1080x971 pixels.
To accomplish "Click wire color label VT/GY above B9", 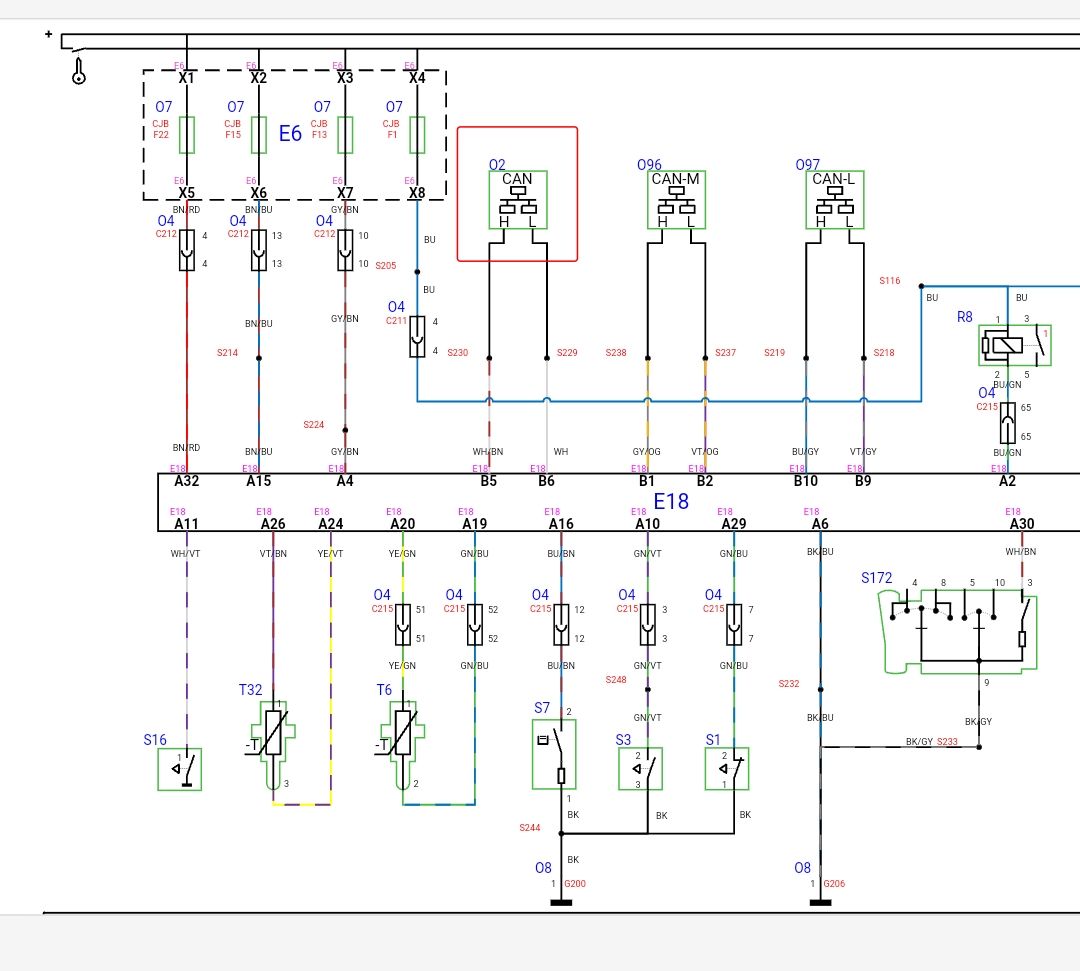I will tap(863, 452).
